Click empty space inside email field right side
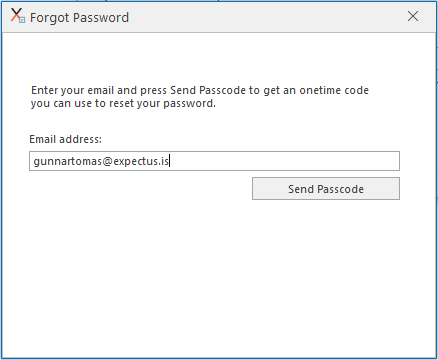Image resolution: width=438 pixels, height=360 pixels. (283, 161)
